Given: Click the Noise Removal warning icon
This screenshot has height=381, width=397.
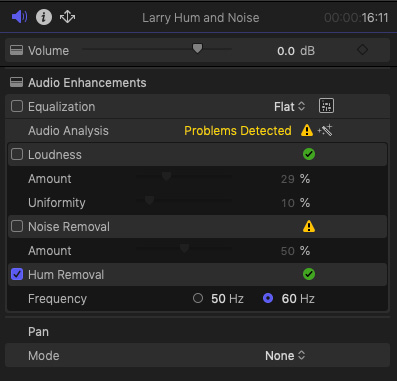Looking at the screenshot, I should 309,226.
